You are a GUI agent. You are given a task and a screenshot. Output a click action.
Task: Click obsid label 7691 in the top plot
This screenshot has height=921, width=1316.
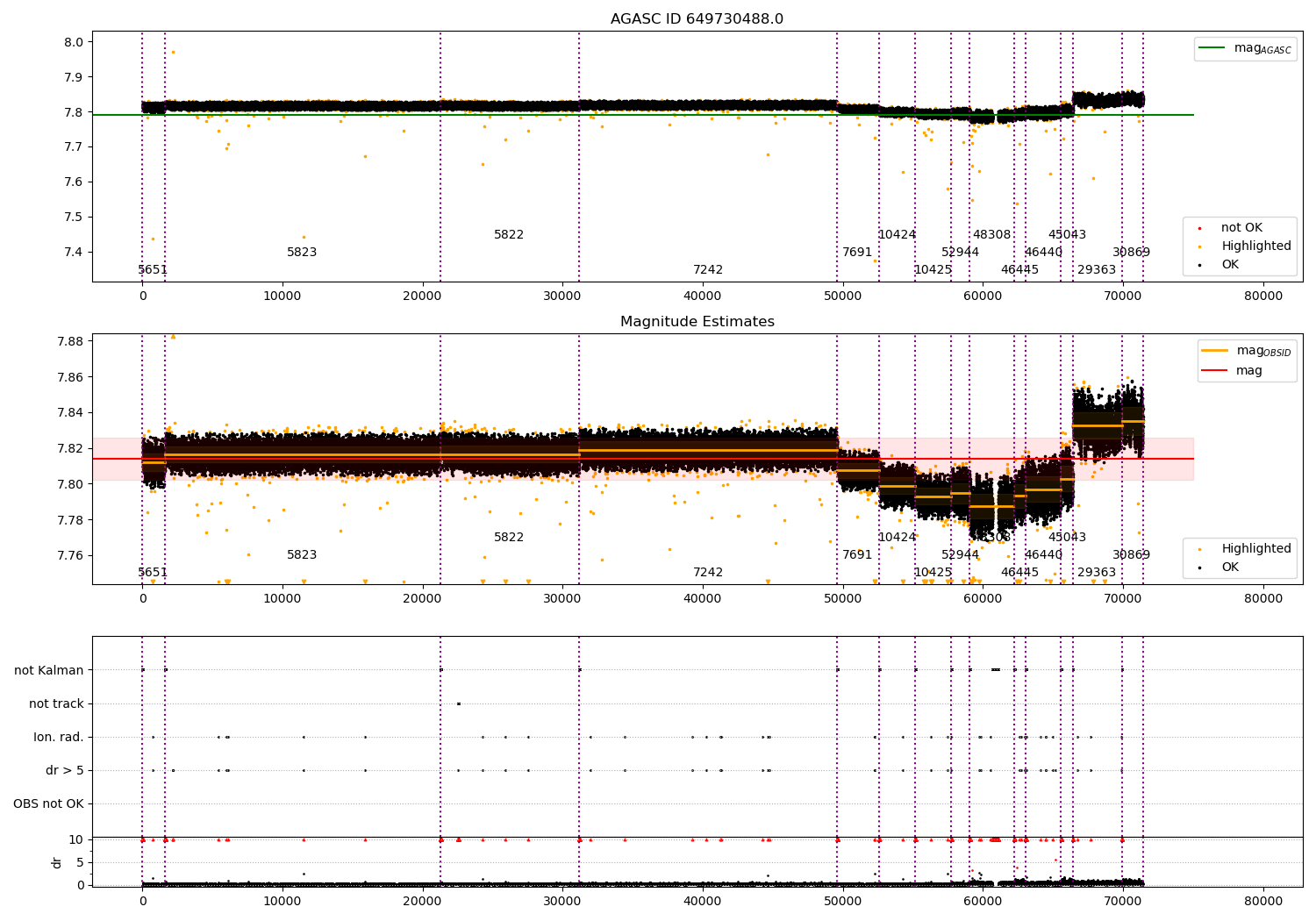pyautogui.click(x=857, y=253)
